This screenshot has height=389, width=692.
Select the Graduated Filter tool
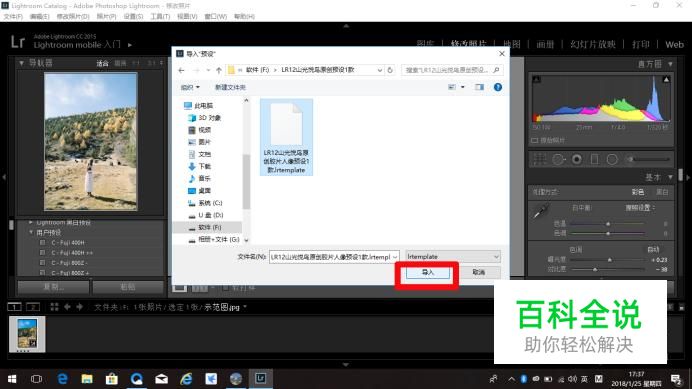click(x=594, y=159)
